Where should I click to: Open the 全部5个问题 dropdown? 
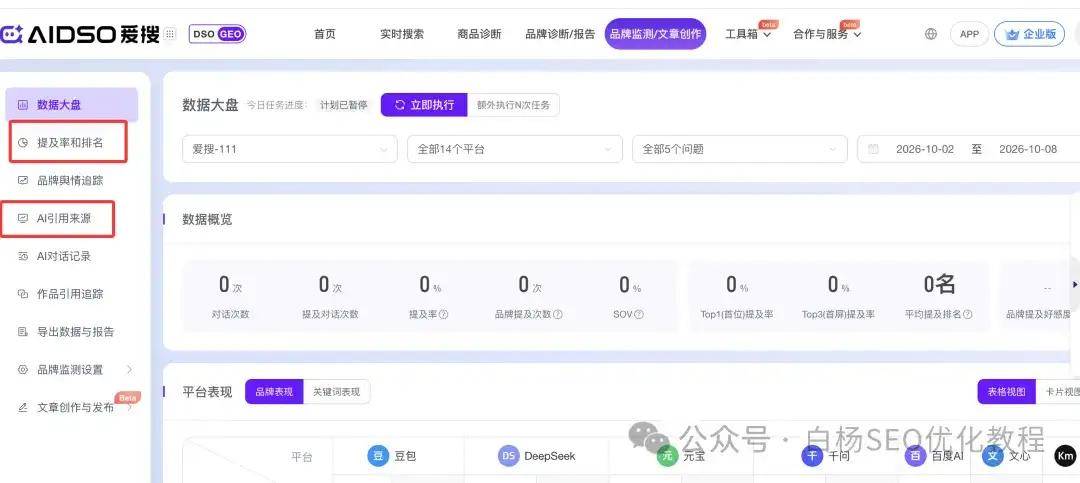pyautogui.click(x=740, y=149)
